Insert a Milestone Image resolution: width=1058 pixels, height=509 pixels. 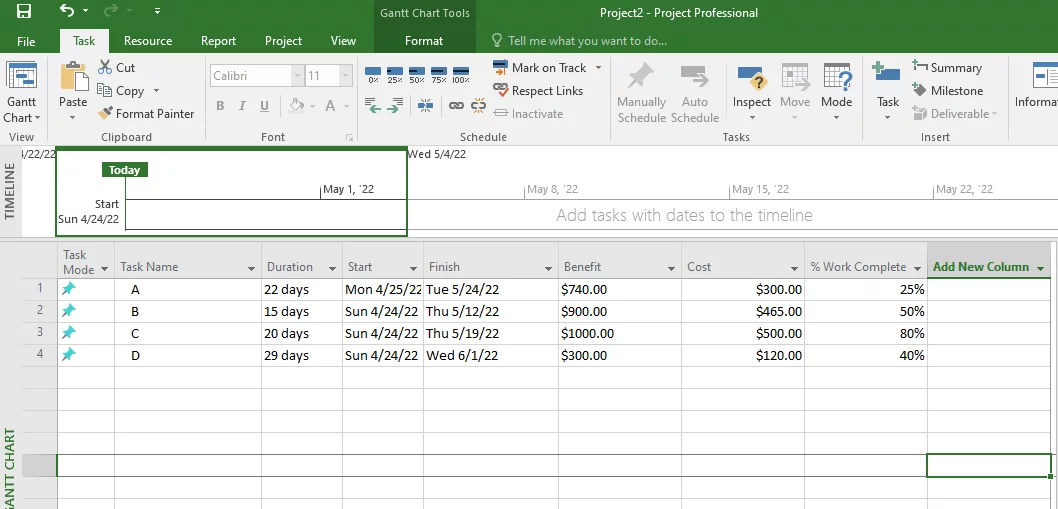click(x=946, y=91)
